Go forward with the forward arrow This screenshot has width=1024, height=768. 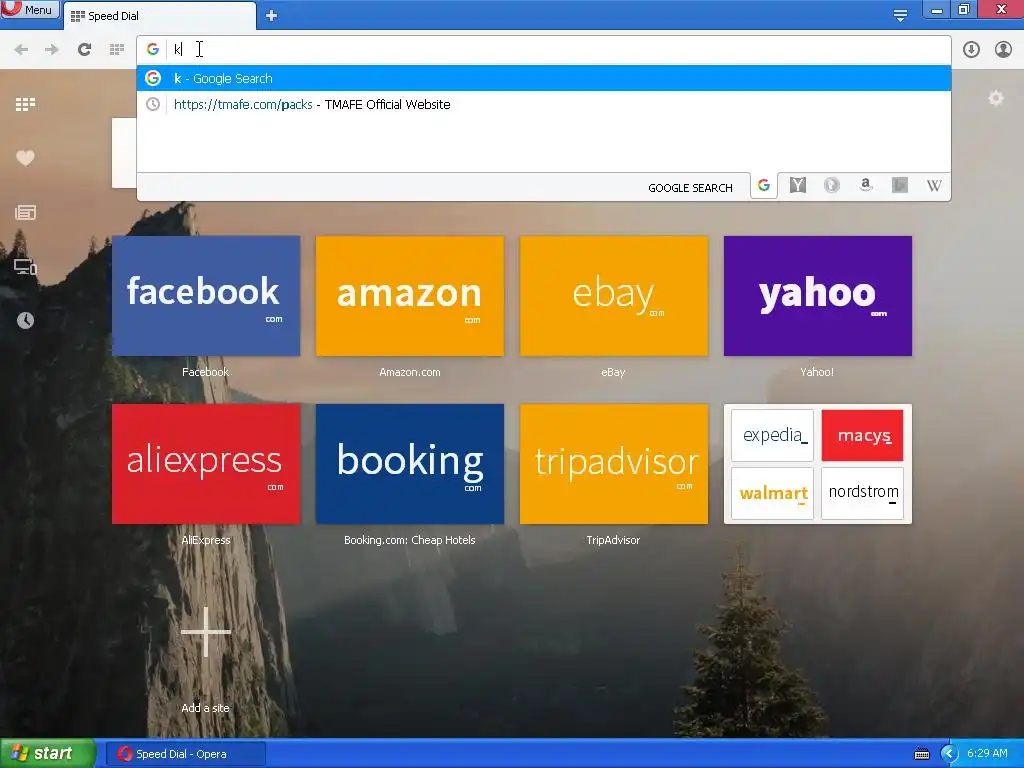tap(52, 50)
